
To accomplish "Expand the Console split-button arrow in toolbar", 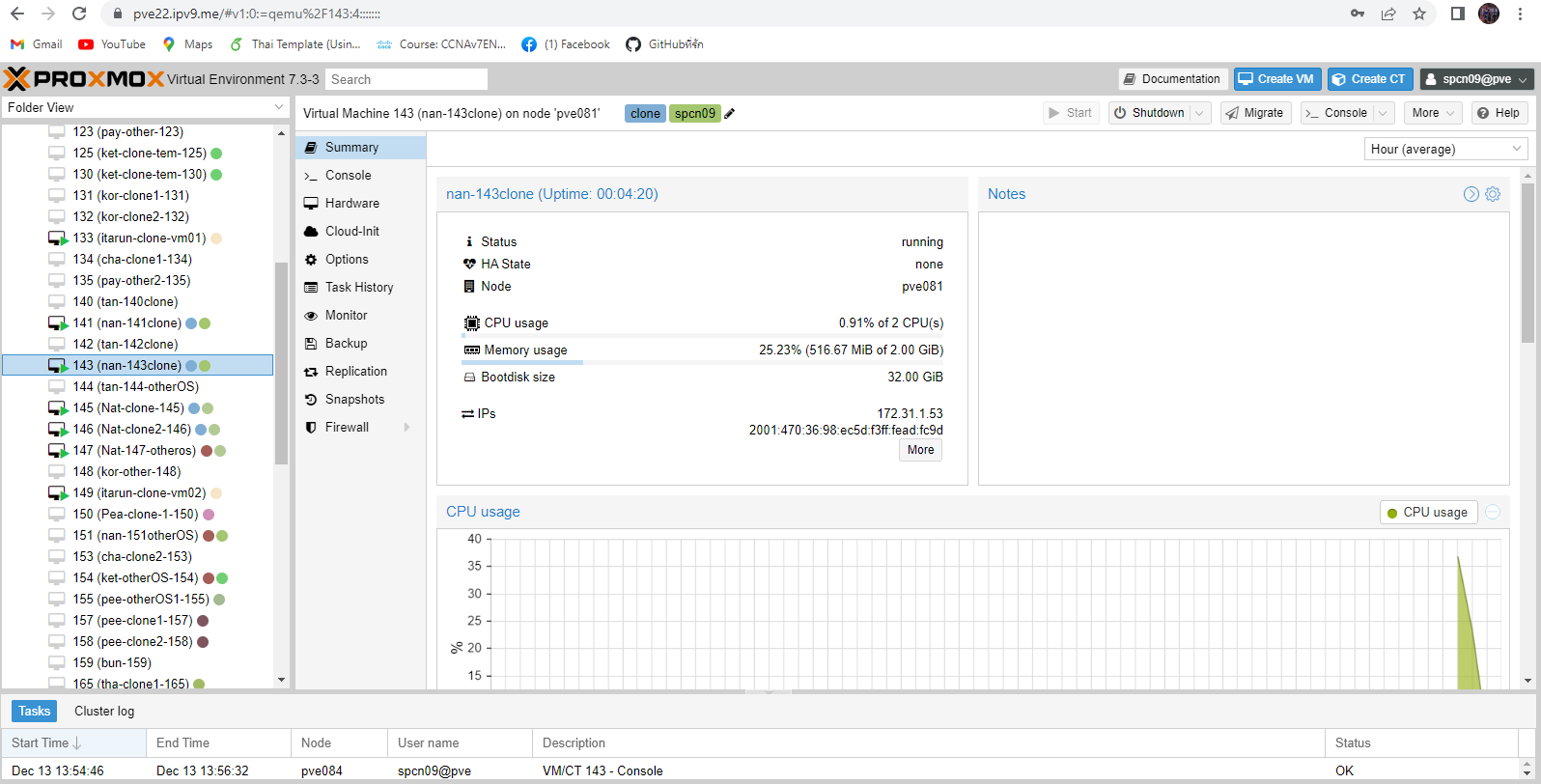I will click(1384, 113).
